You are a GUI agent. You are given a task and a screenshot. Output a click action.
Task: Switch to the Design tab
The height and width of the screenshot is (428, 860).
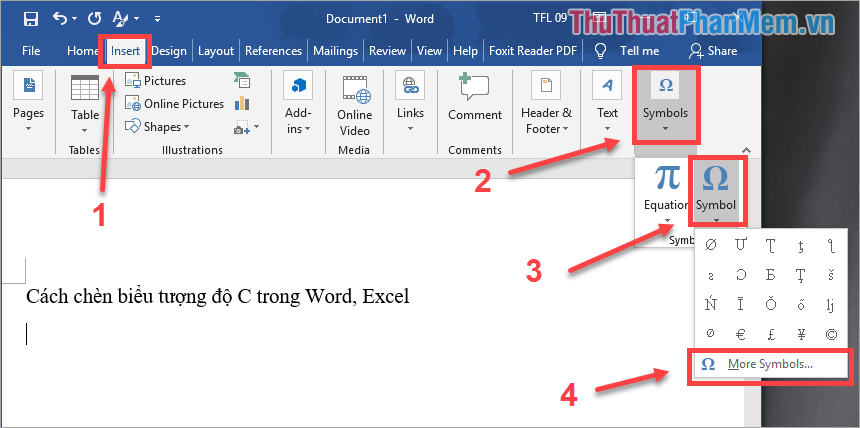169,51
